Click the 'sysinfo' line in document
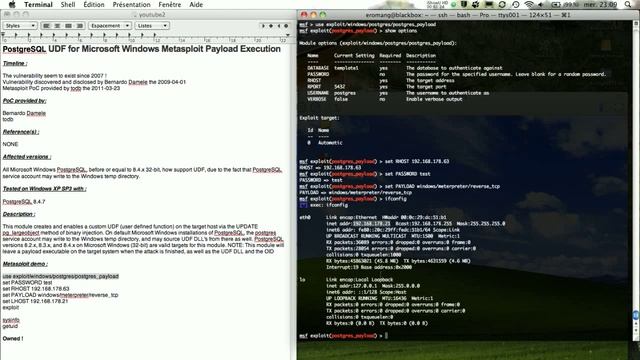 [11, 320]
